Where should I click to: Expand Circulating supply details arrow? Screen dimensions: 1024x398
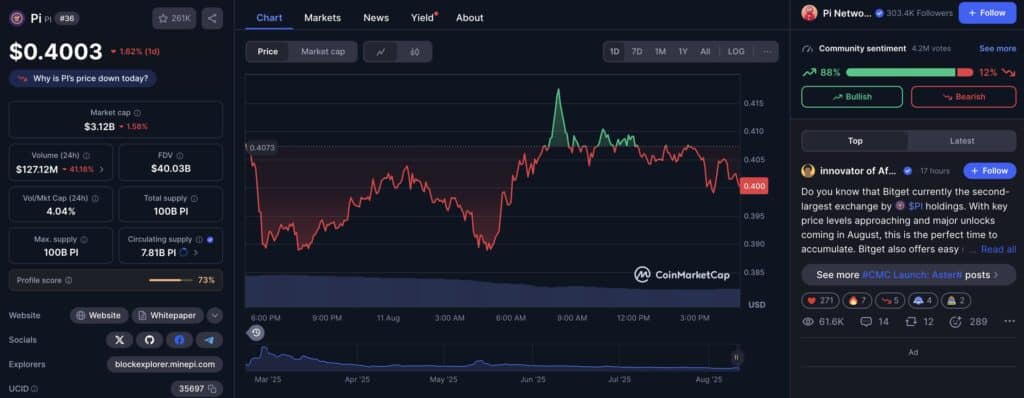196,252
